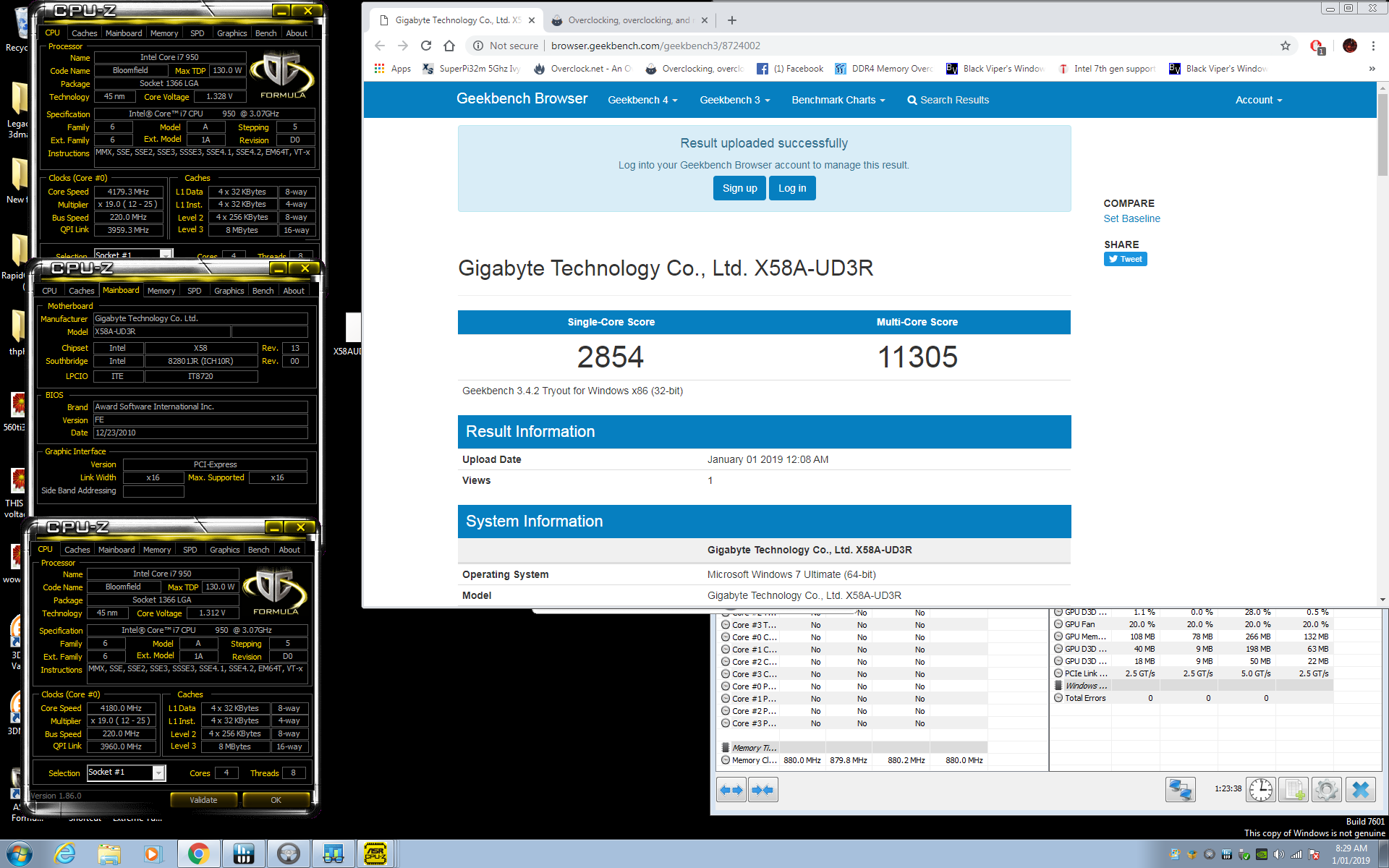
Task: Open About tab in bottom CPU-Z window
Action: (x=289, y=550)
